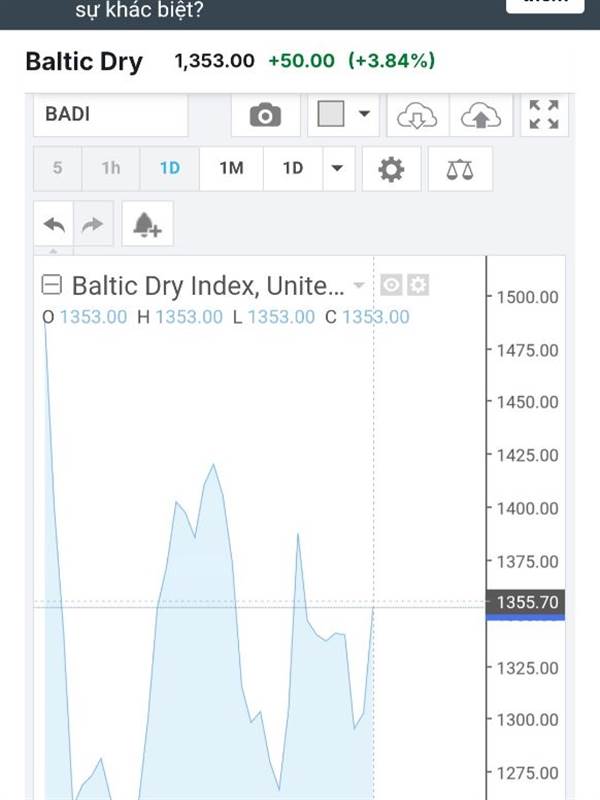600x800 pixels.
Task: Open the series settings gear in legend
Action: [x=418, y=285]
